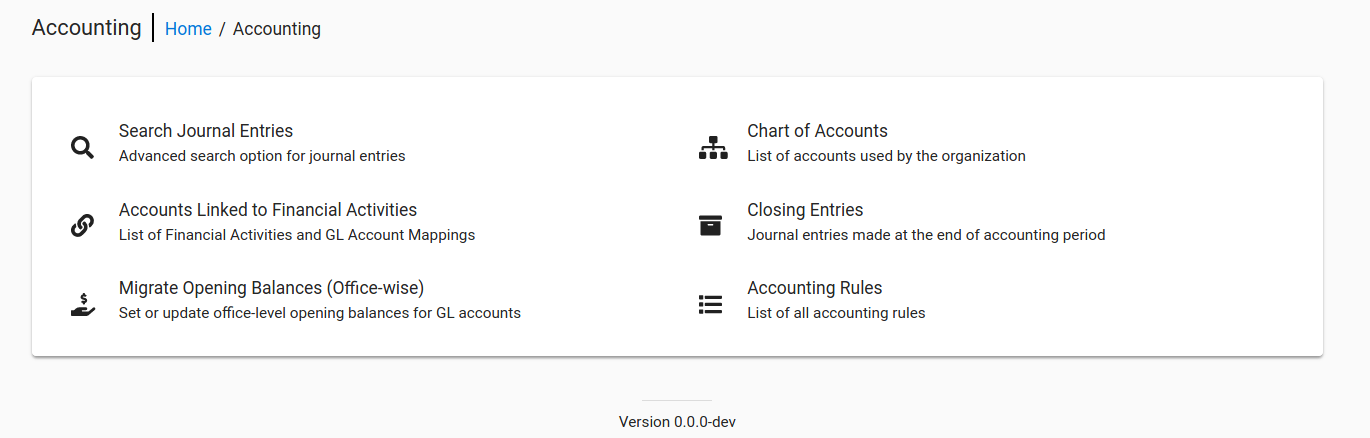Image resolution: width=1370 pixels, height=438 pixels.
Task: Click the Accounting page title
Action: tap(87, 27)
